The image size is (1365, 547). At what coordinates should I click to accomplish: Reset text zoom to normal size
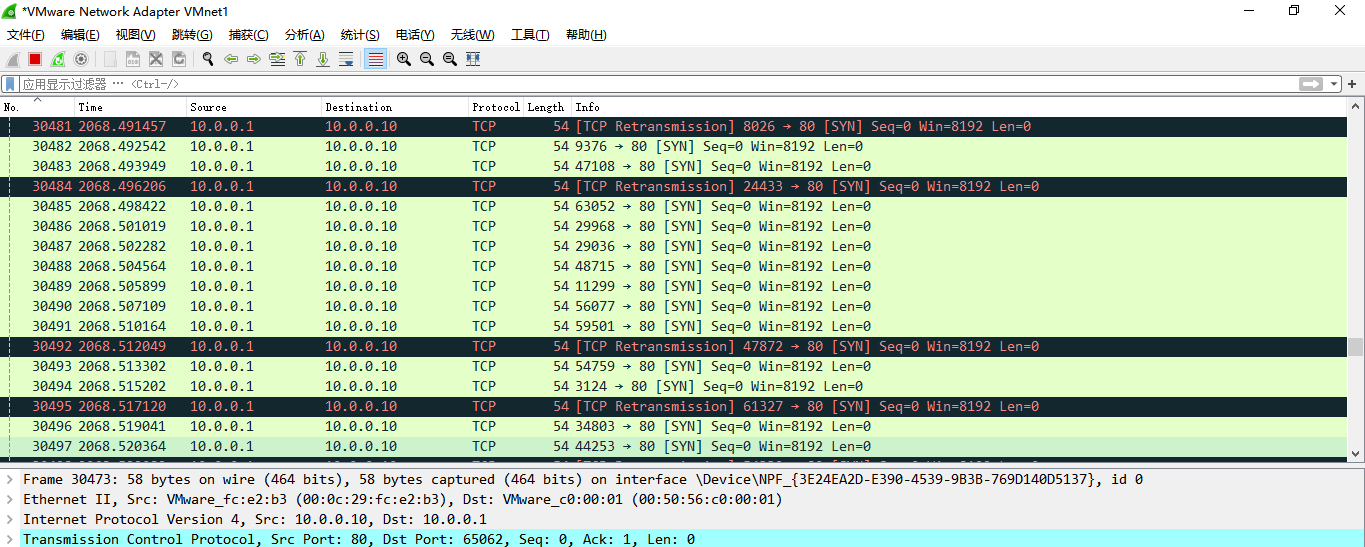click(x=450, y=59)
